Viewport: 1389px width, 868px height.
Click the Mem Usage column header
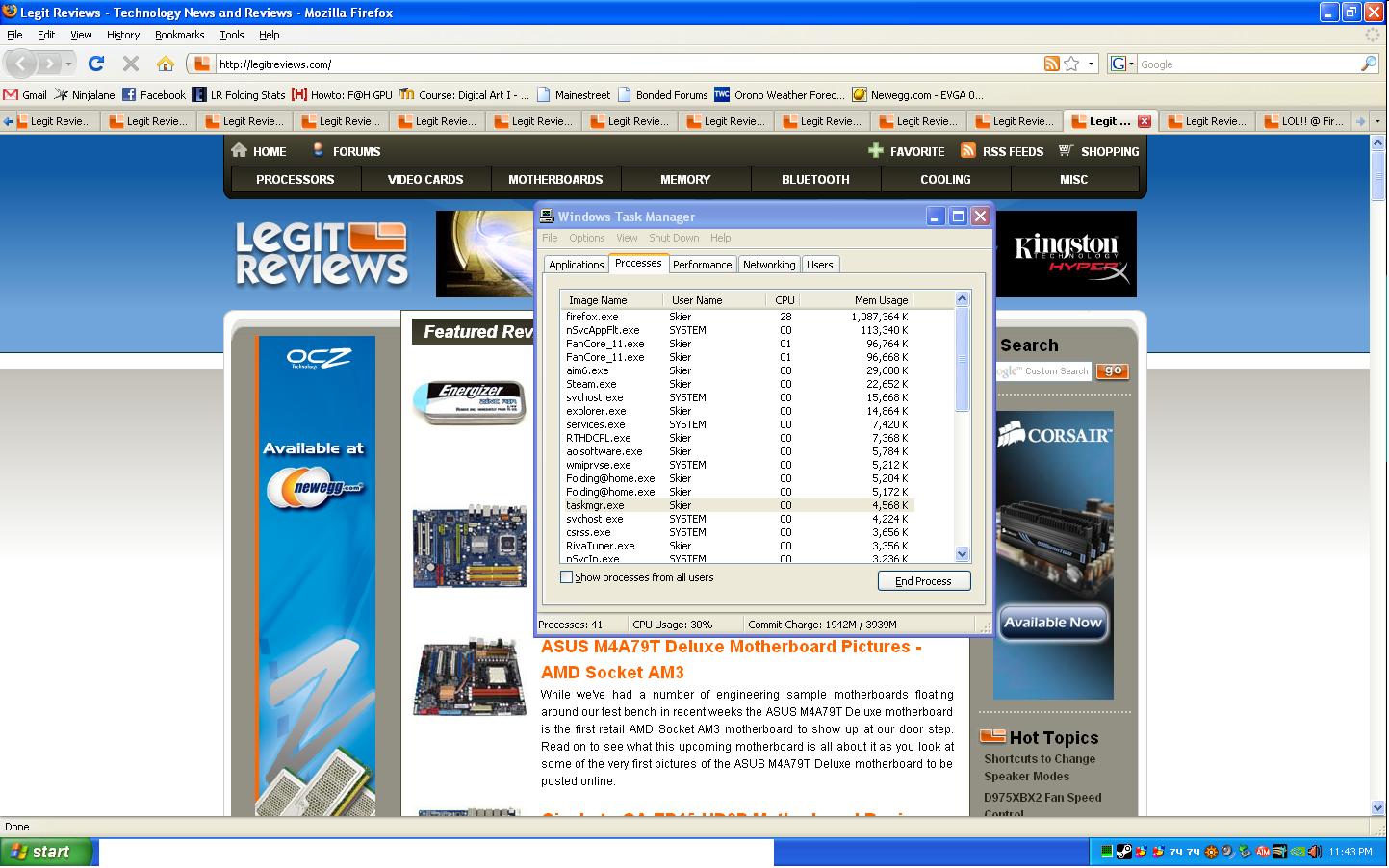(880, 300)
